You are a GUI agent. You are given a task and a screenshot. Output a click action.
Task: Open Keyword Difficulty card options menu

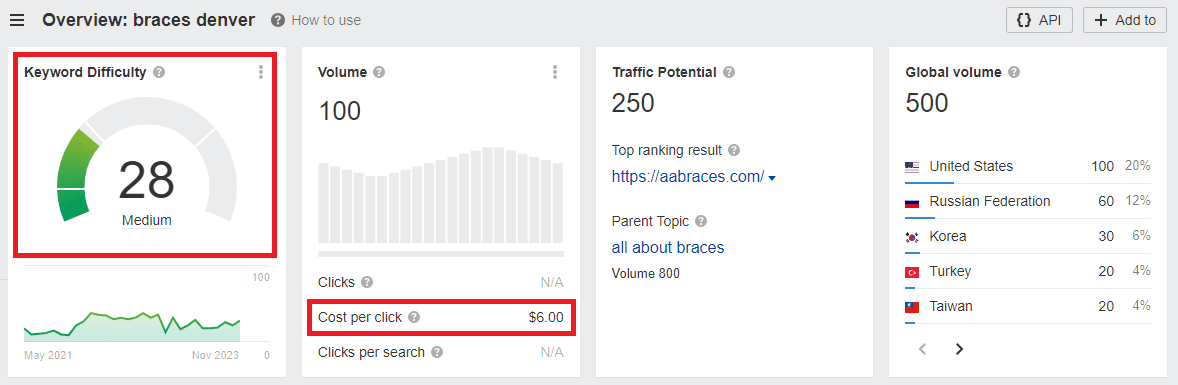[x=261, y=72]
